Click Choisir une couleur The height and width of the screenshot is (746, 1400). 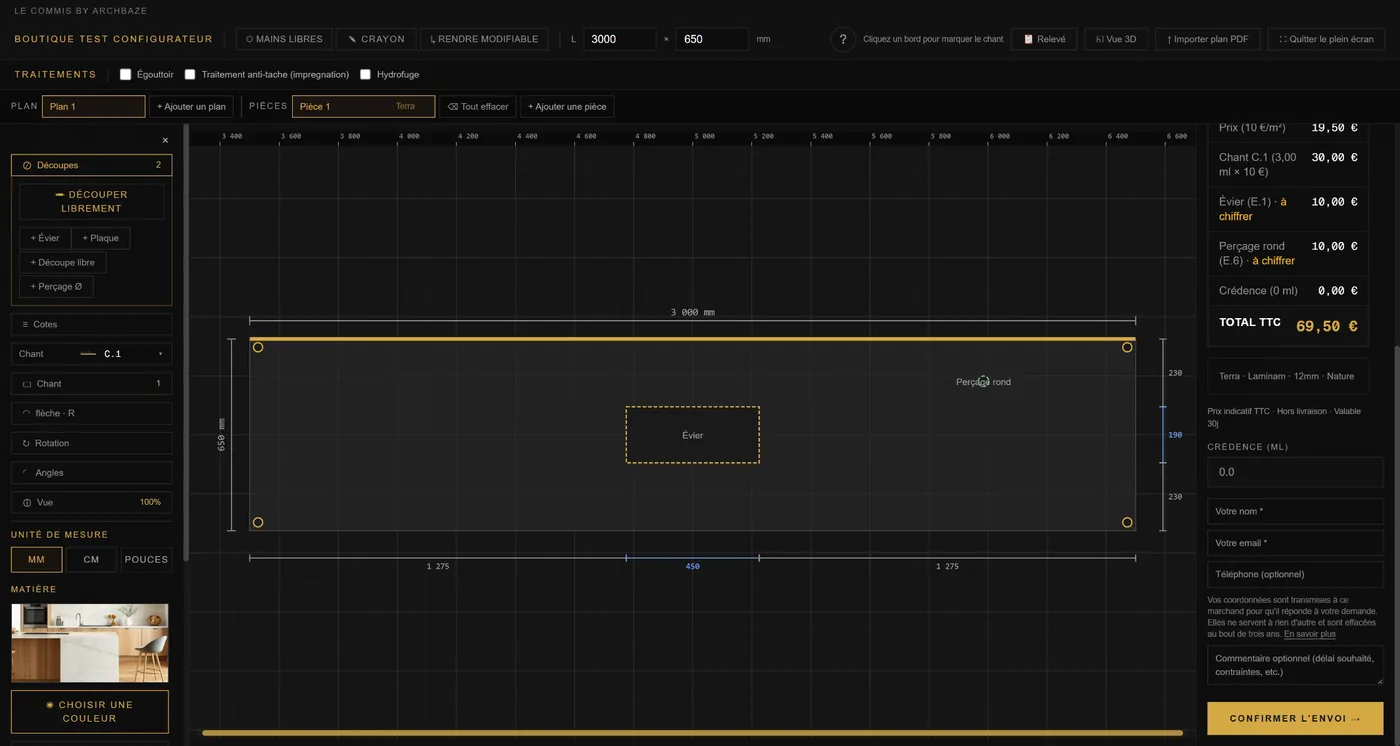pyautogui.click(x=90, y=711)
